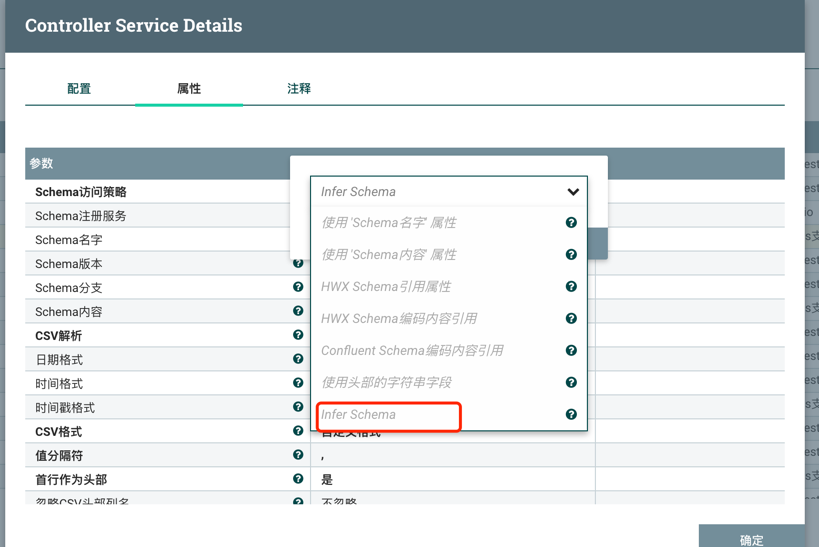Click the 首行作为头部 value cell 是

327,480
